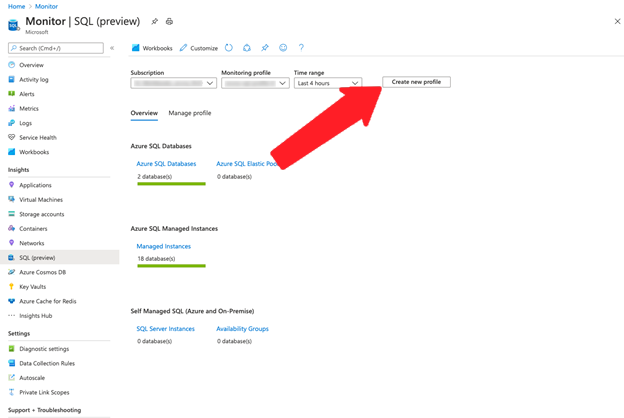The image size is (624, 418).
Task: Click the Monitor breadcrumb link
Action: pos(46,6)
